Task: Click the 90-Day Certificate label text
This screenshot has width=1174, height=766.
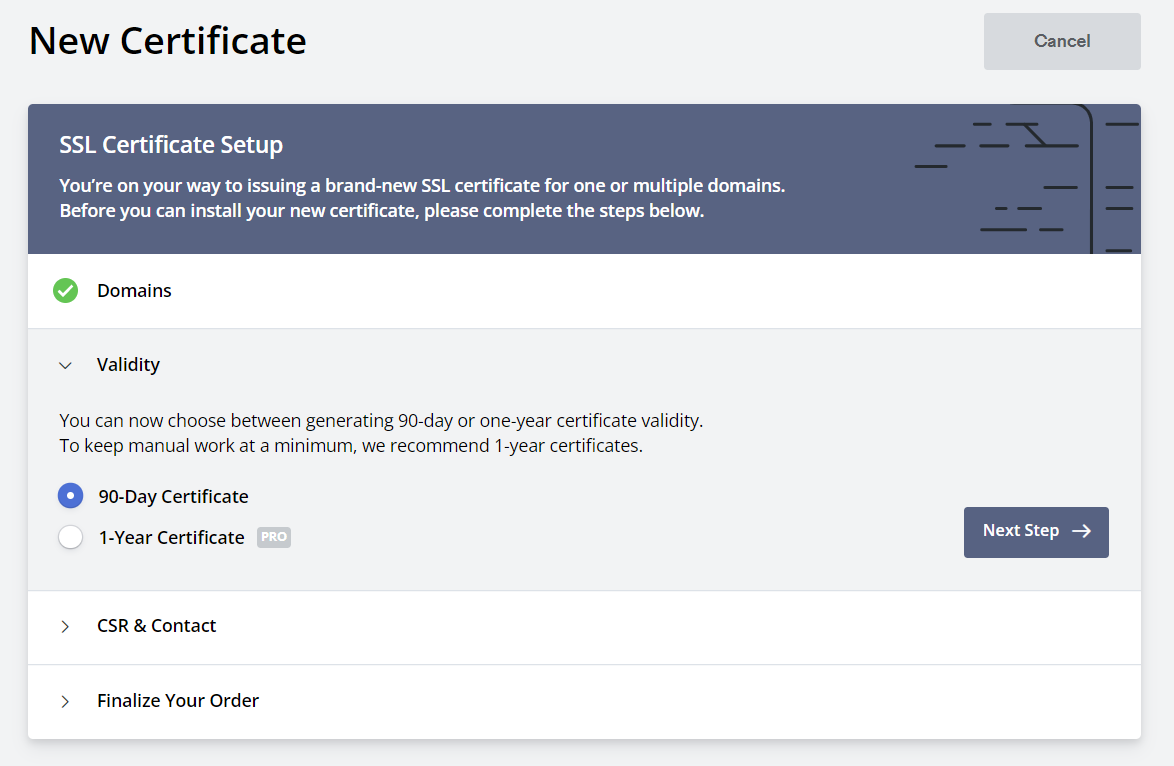Action: [173, 496]
